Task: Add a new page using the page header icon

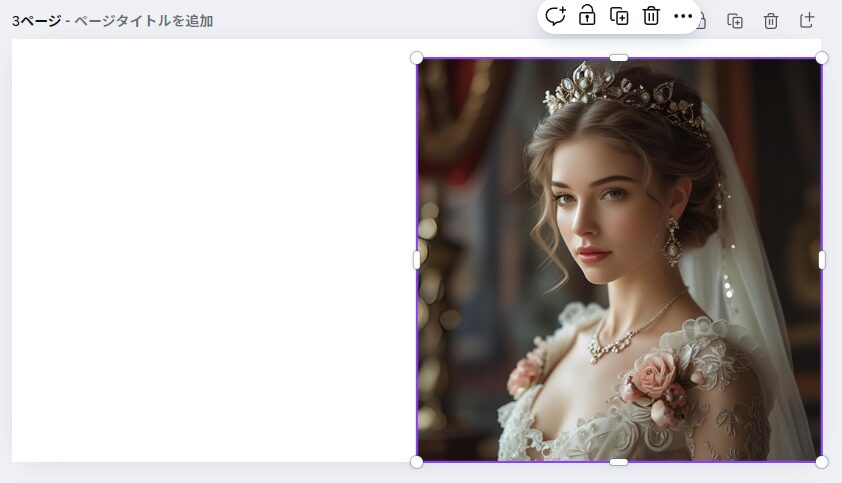Action: tap(807, 20)
